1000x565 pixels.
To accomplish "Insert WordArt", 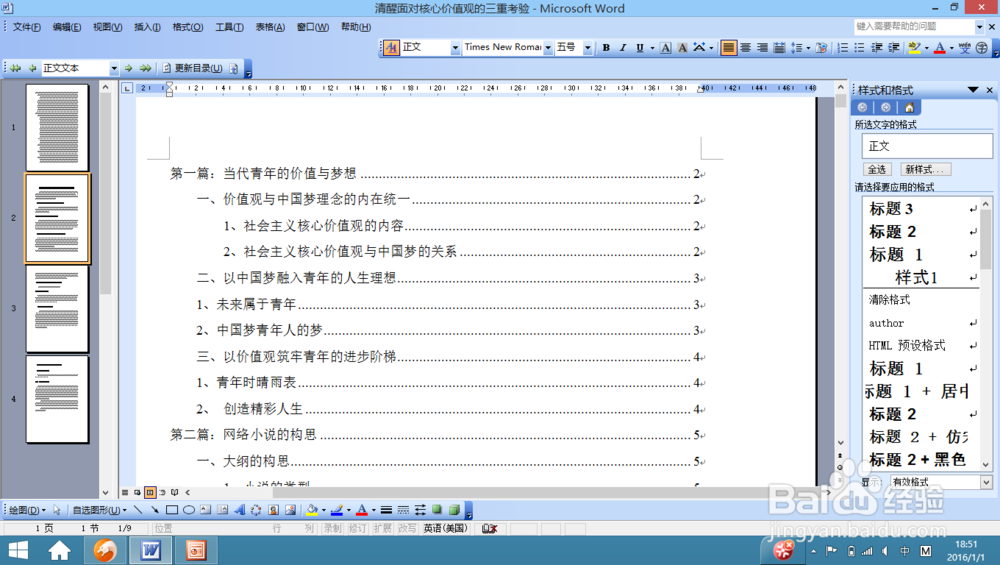I will coord(239,510).
